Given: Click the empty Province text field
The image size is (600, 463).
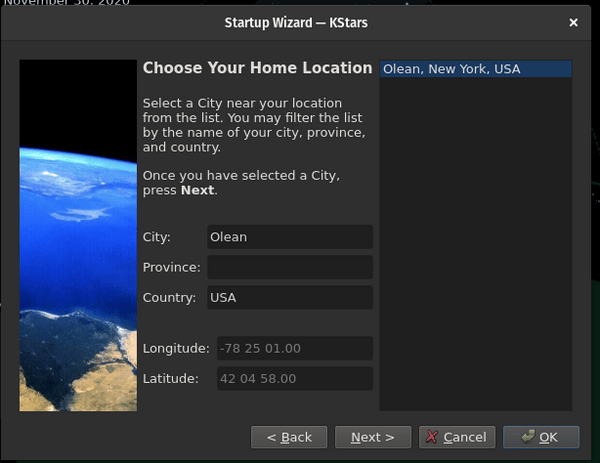Looking at the screenshot, I should tap(289, 267).
